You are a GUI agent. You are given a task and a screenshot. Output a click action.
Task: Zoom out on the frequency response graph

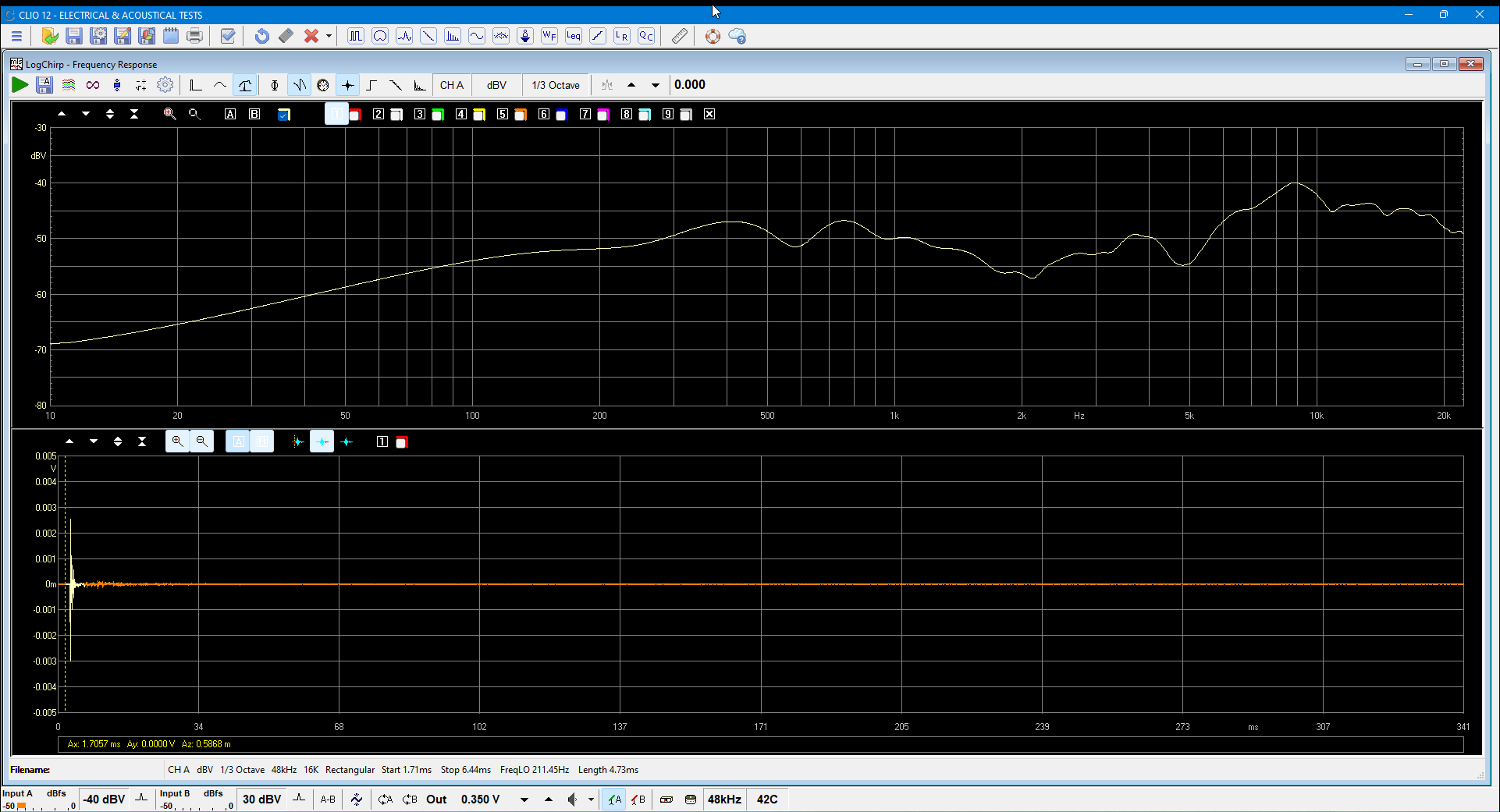coord(194,114)
